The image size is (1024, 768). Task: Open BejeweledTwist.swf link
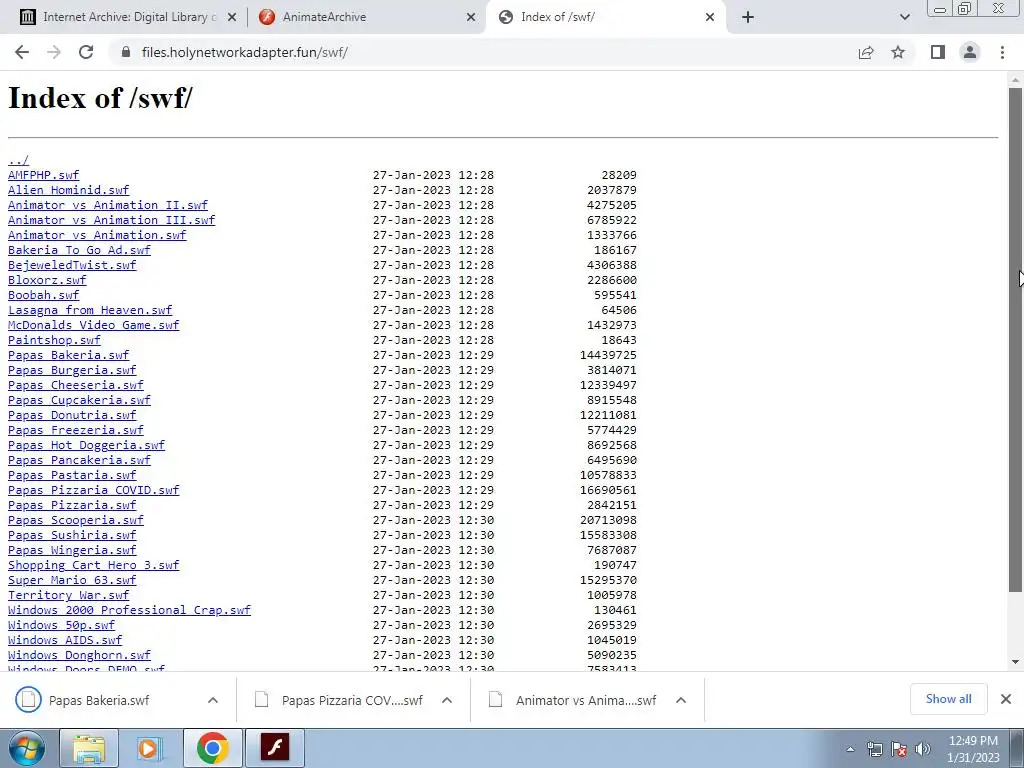[x=72, y=265]
